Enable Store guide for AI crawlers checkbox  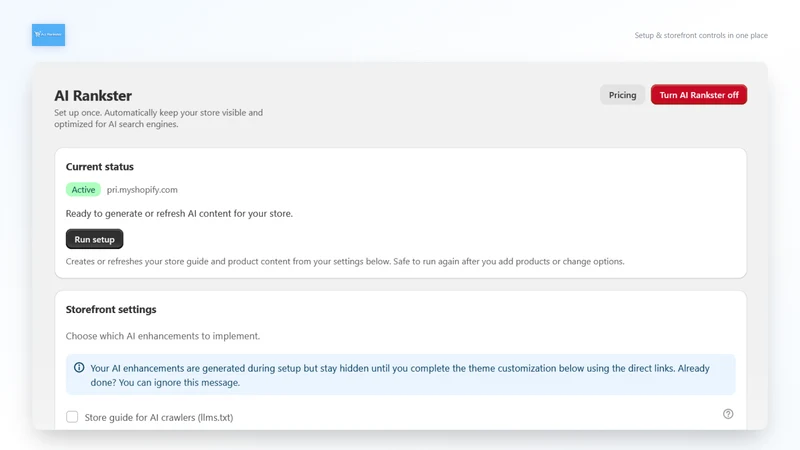click(x=72, y=417)
